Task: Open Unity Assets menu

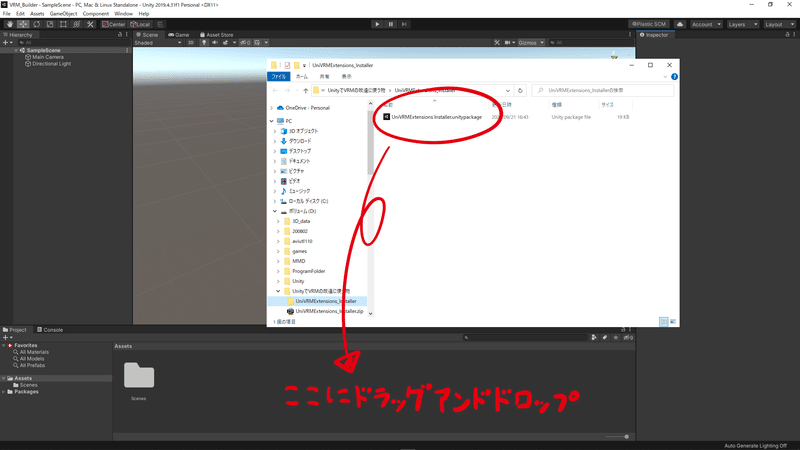Action: click(37, 14)
